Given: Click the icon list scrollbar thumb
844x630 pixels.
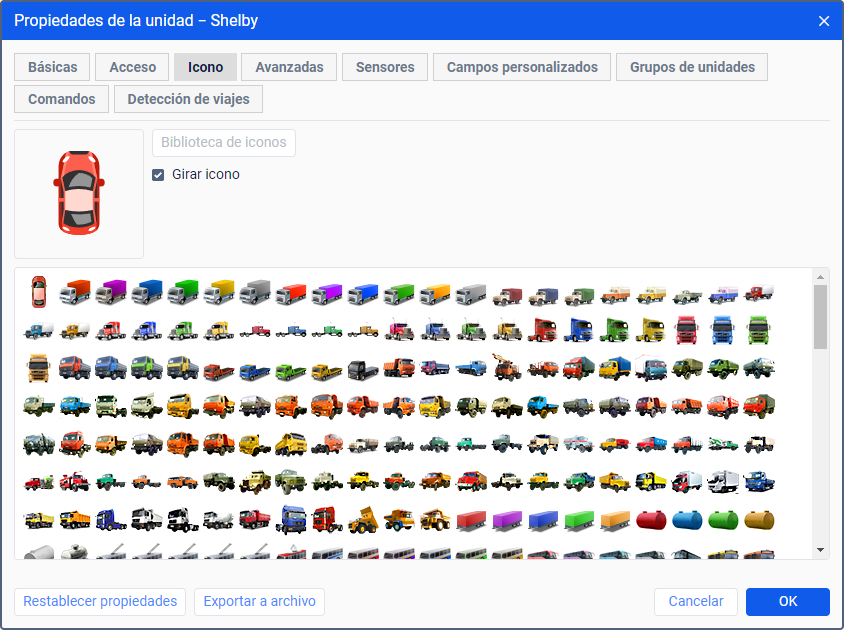Looking at the screenshot, I should point(820,317).
